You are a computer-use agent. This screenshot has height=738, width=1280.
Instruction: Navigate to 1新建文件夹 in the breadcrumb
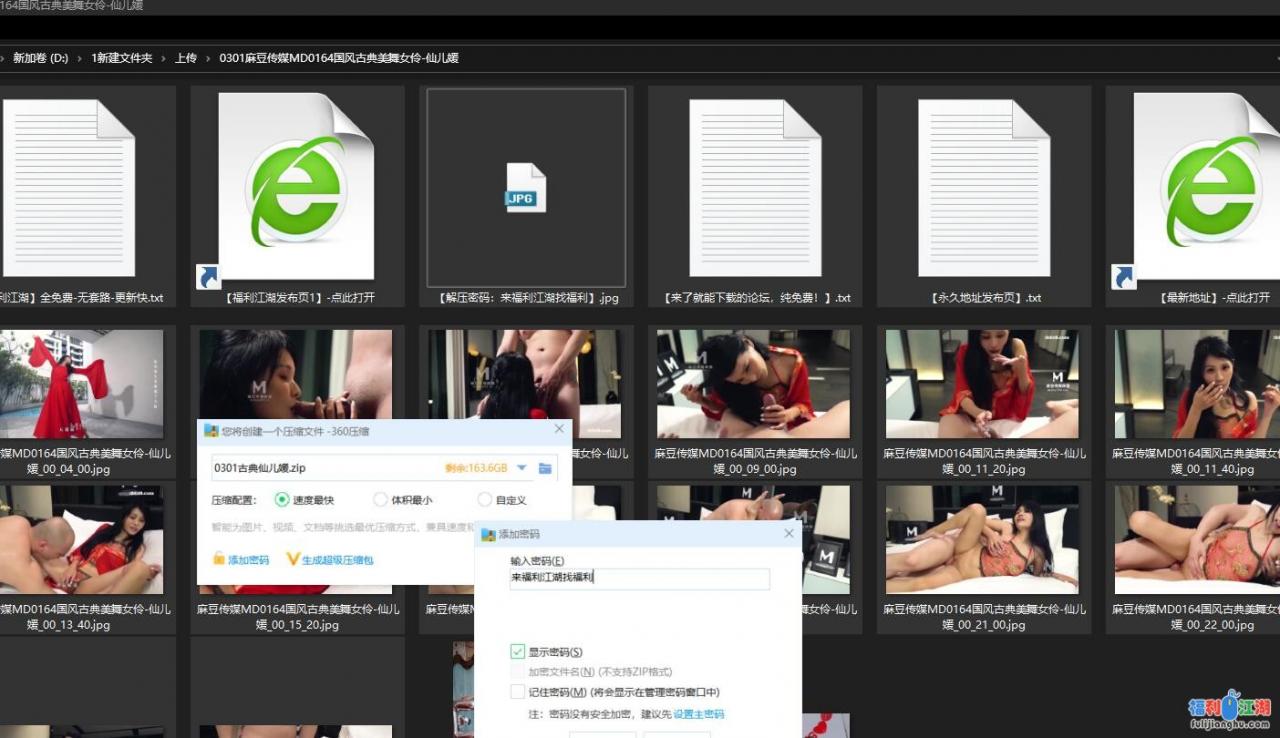tap(122, 58)
